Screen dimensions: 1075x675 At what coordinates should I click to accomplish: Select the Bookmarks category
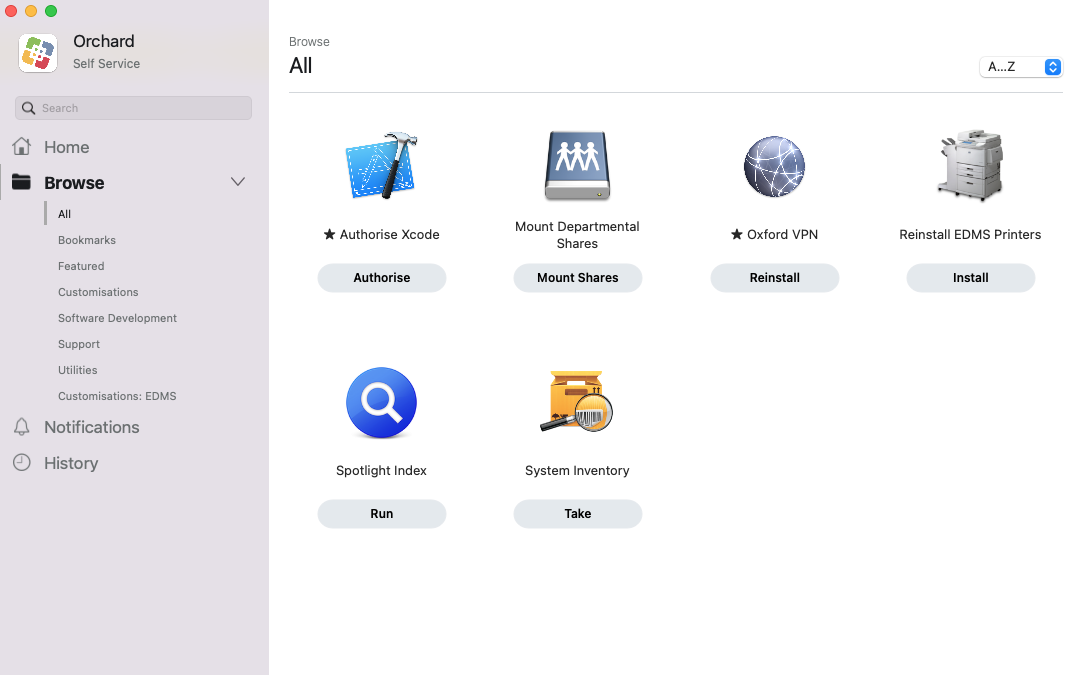pos(87,240)
